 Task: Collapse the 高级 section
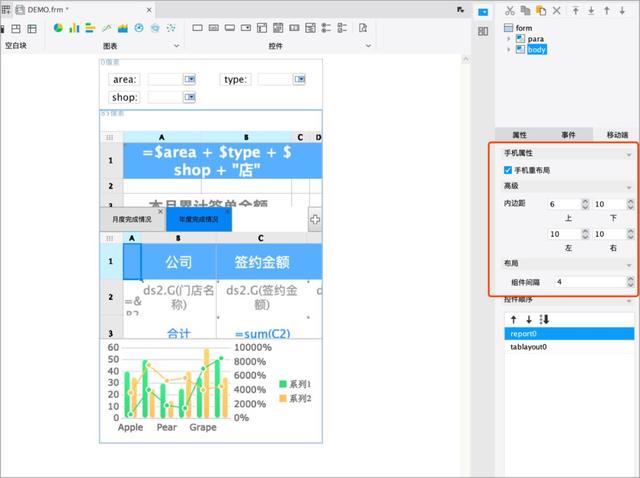click(x=629, y=187)
